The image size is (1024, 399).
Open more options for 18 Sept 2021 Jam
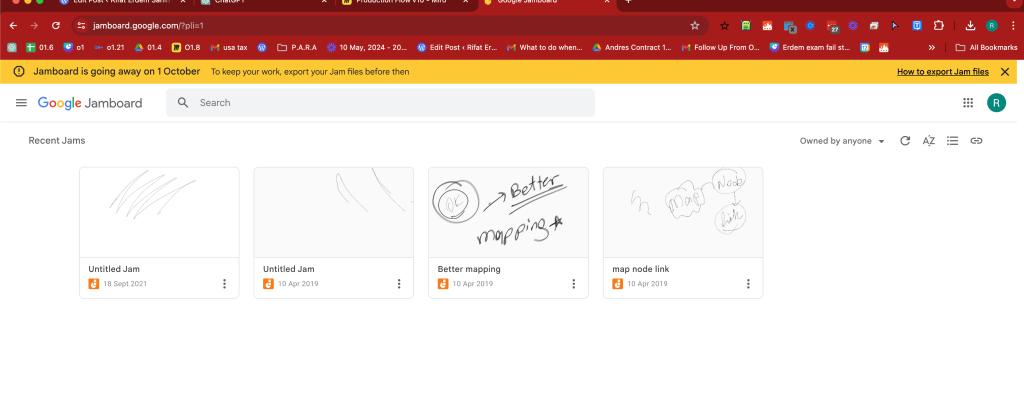coord(225,283)
